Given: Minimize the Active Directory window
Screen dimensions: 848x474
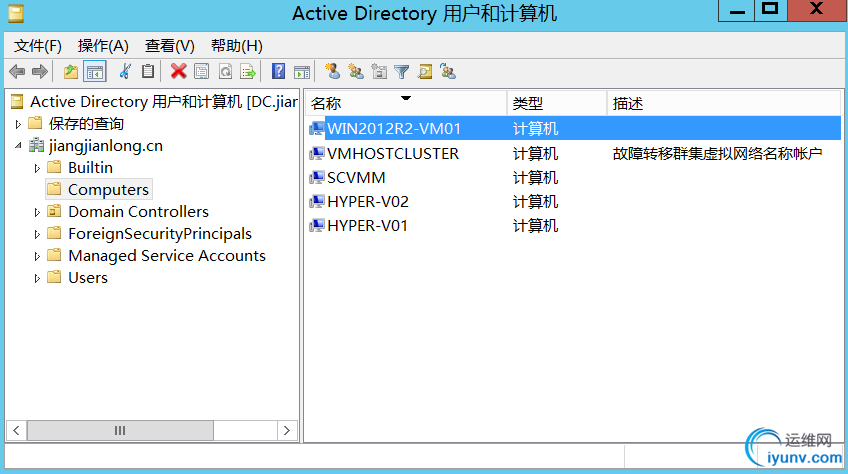Looking at the screenshot, I should click(x=737, y=11).
